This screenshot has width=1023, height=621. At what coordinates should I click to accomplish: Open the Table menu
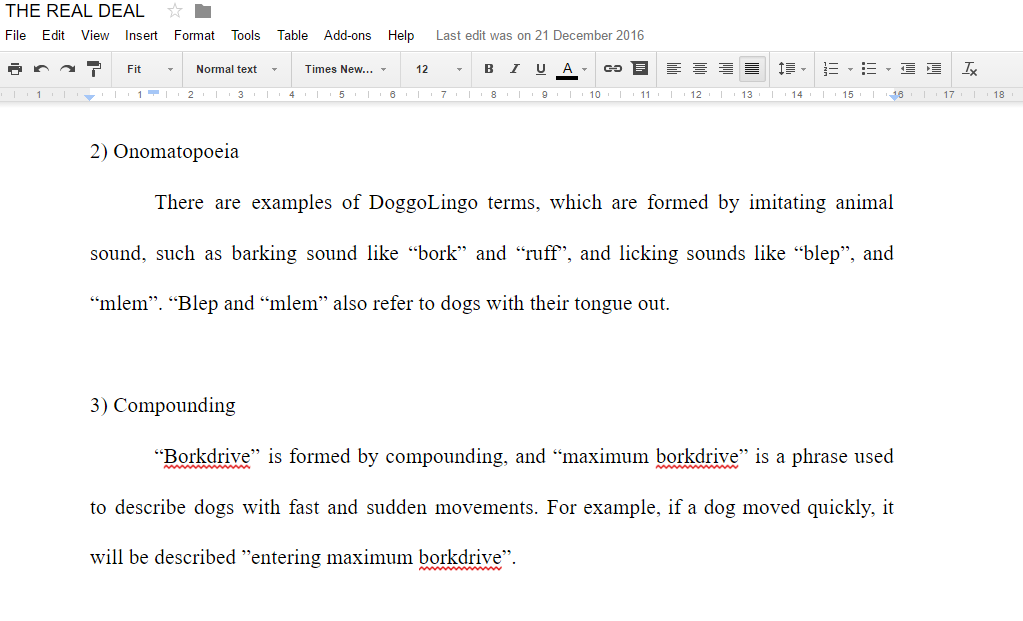pos(292,35)
